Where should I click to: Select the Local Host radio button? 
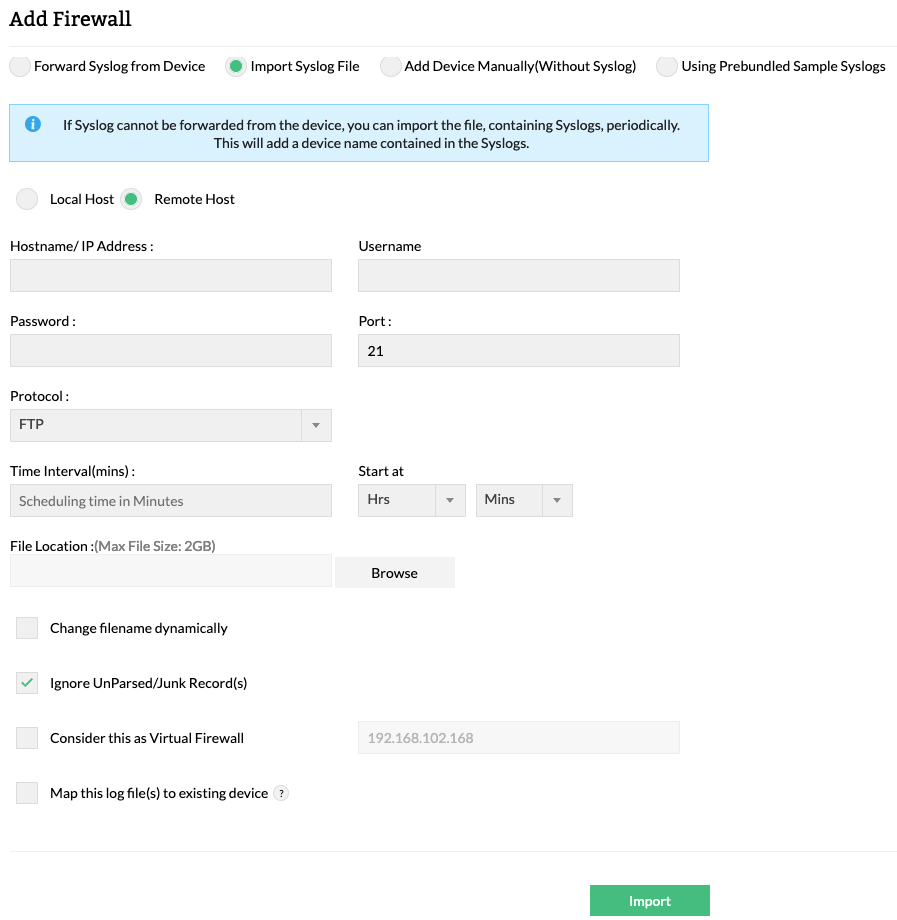click(27, 199)
